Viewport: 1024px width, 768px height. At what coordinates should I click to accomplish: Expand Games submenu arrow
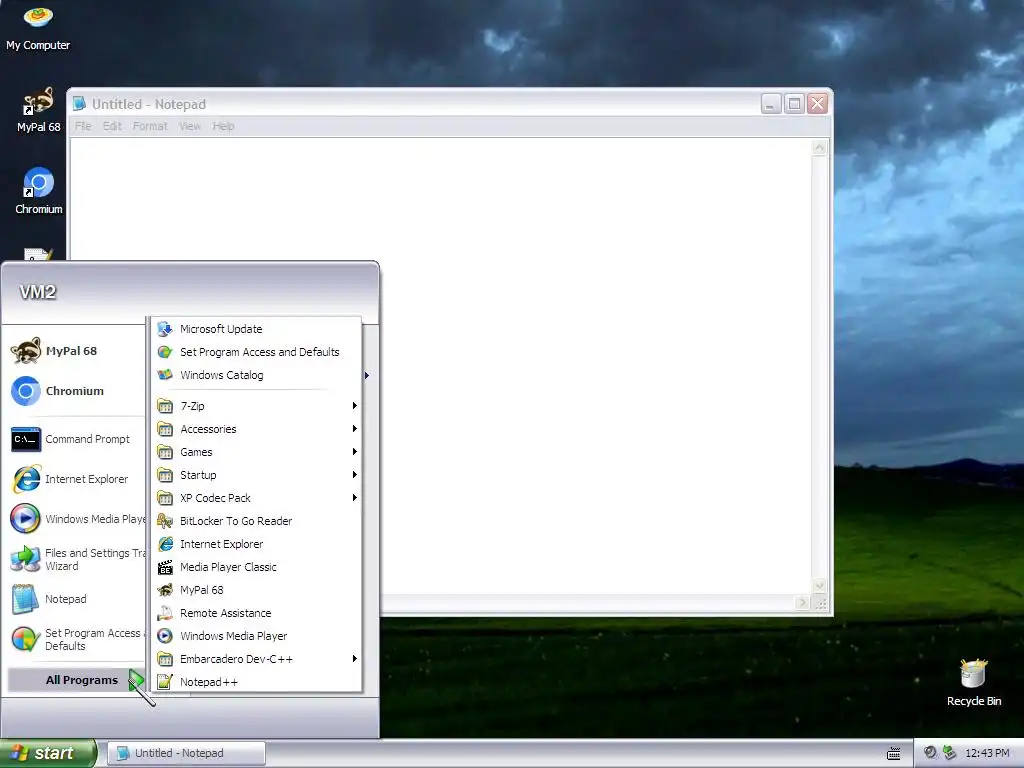point(355,452)
